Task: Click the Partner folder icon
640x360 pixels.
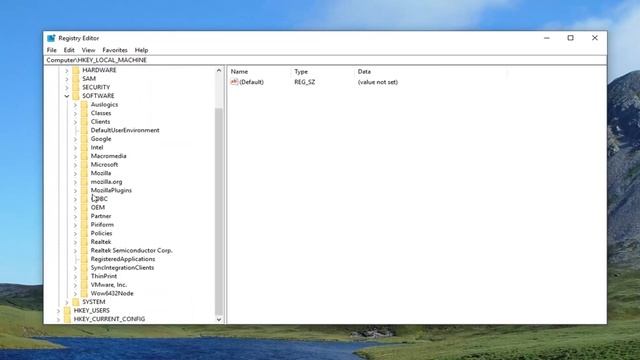Action: [x=84, y=216]
